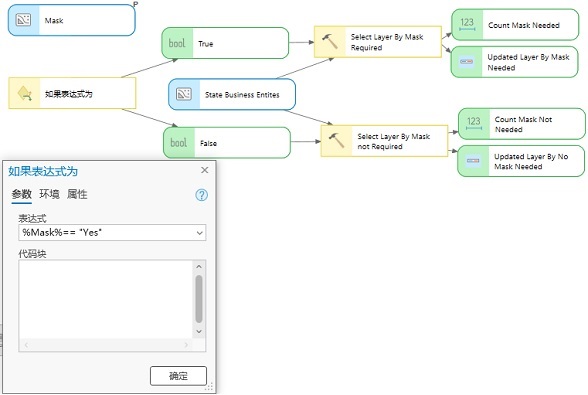Click the 代码块 field label
Image resolution: width=588 pixels, height=395 pixels.
click(32, 254)
